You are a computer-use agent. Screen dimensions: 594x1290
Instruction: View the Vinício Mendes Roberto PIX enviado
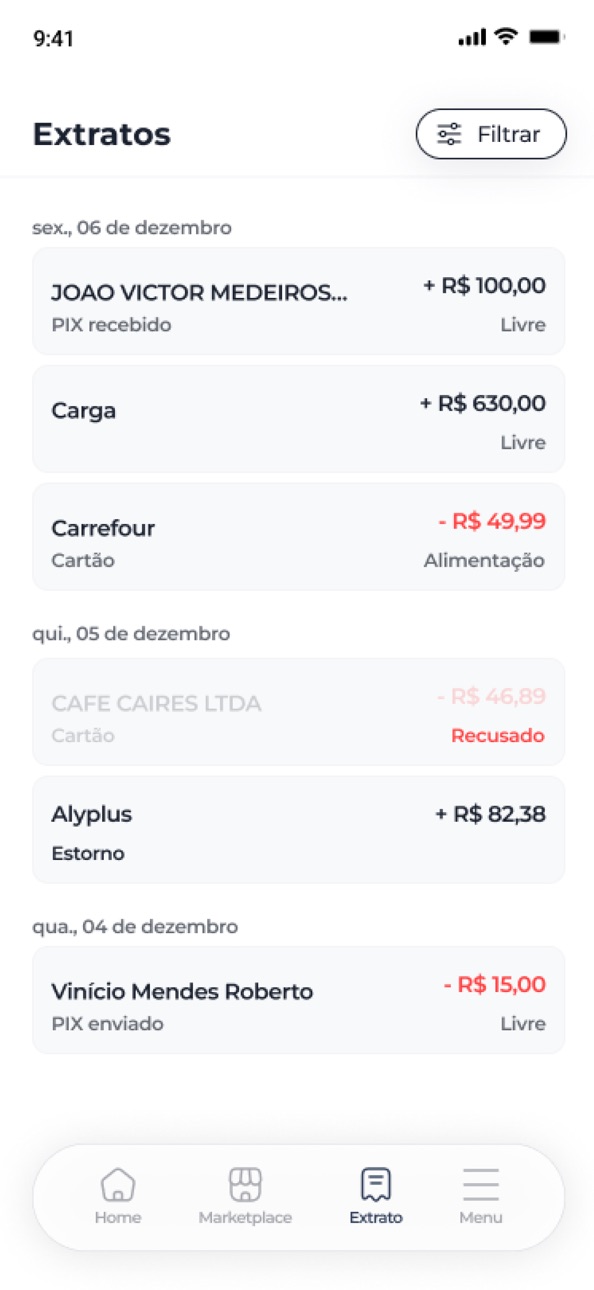(298, 1000)
